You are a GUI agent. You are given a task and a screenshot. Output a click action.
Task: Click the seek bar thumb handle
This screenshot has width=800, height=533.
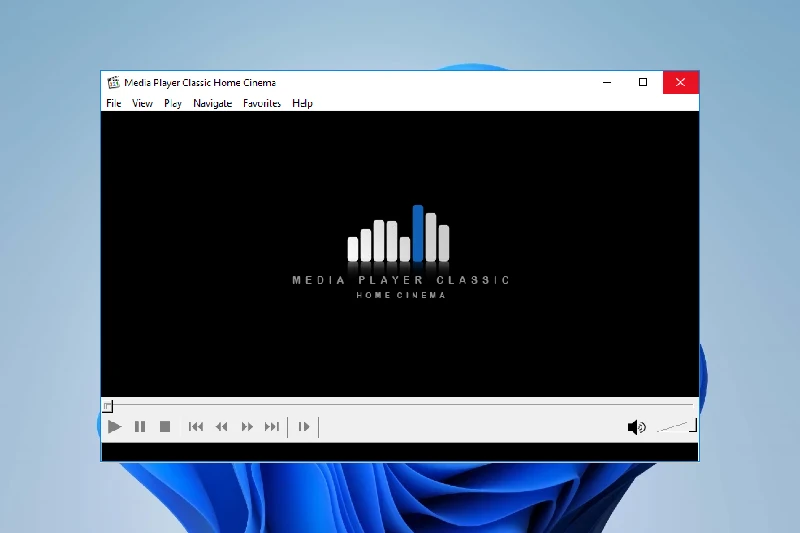point(108,406)
